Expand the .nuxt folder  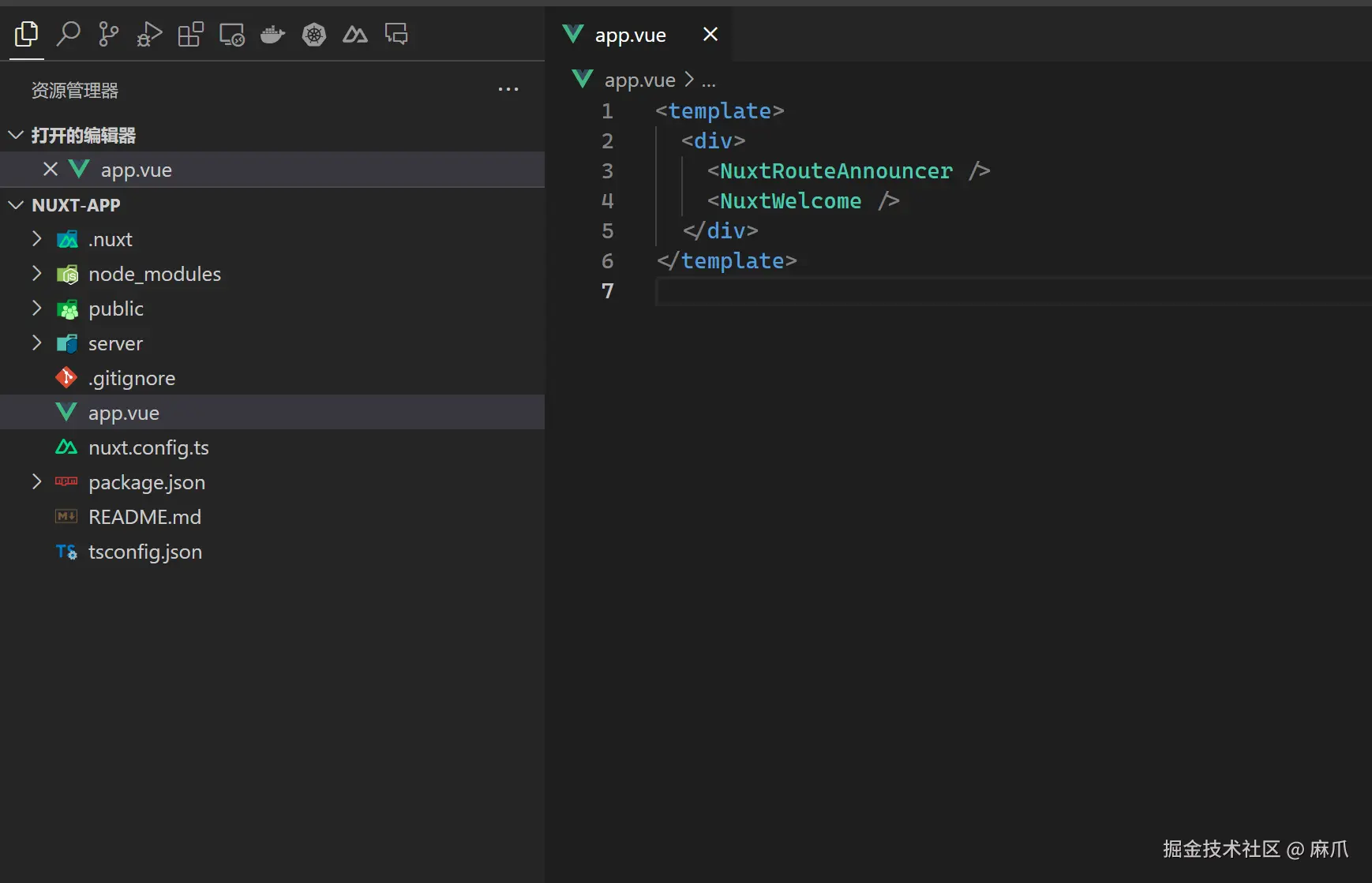(36, 239)
